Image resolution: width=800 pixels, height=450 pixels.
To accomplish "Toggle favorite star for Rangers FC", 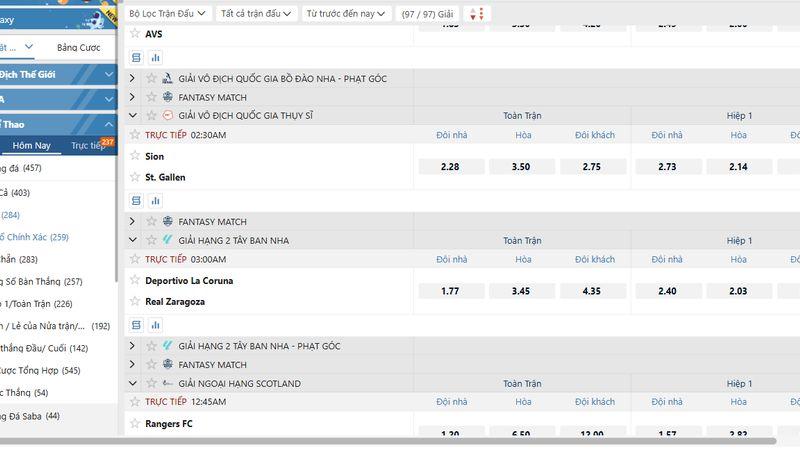I will [x=135, y=424].
